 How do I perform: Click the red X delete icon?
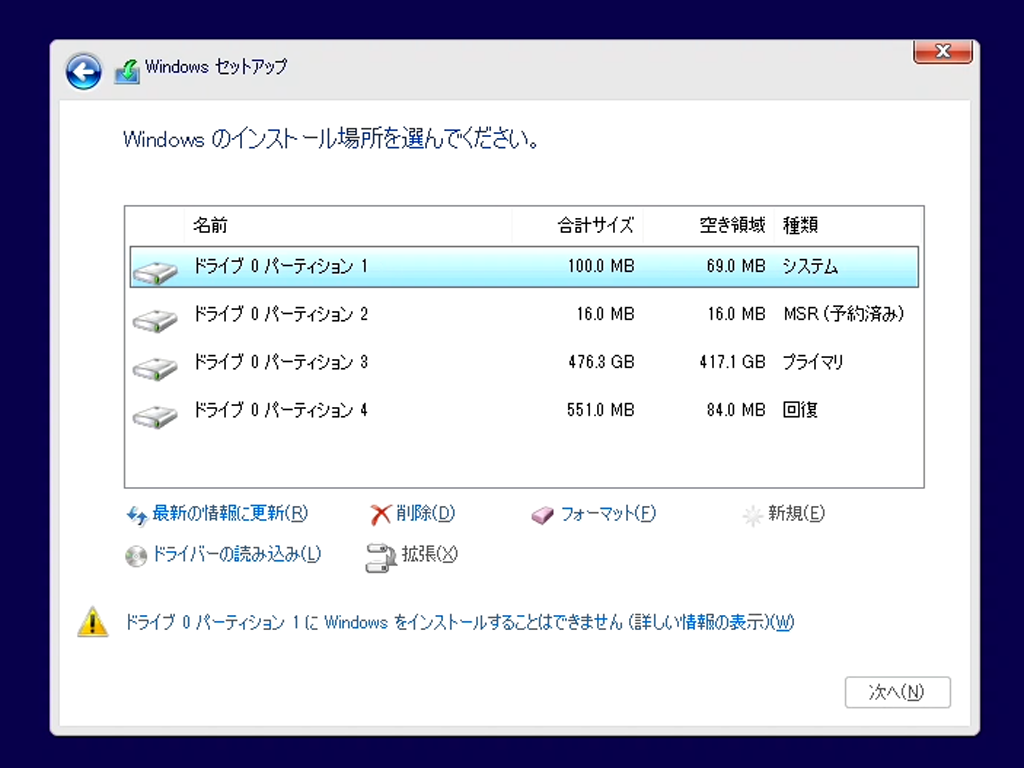[380, 515]
